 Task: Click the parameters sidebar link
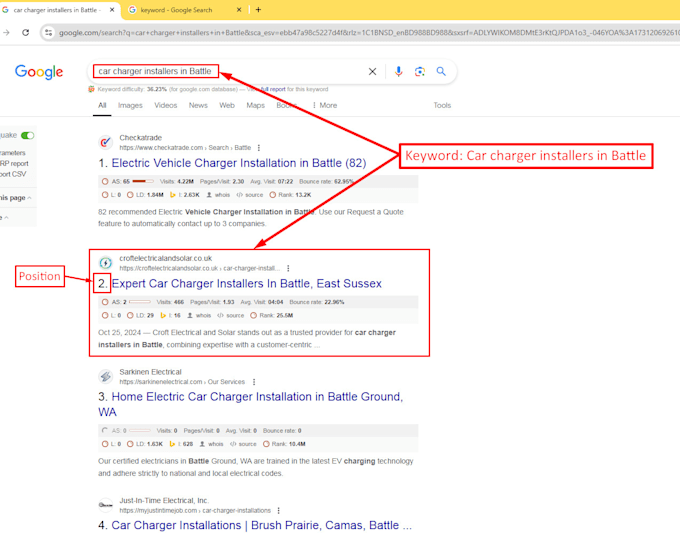[13, 153]
